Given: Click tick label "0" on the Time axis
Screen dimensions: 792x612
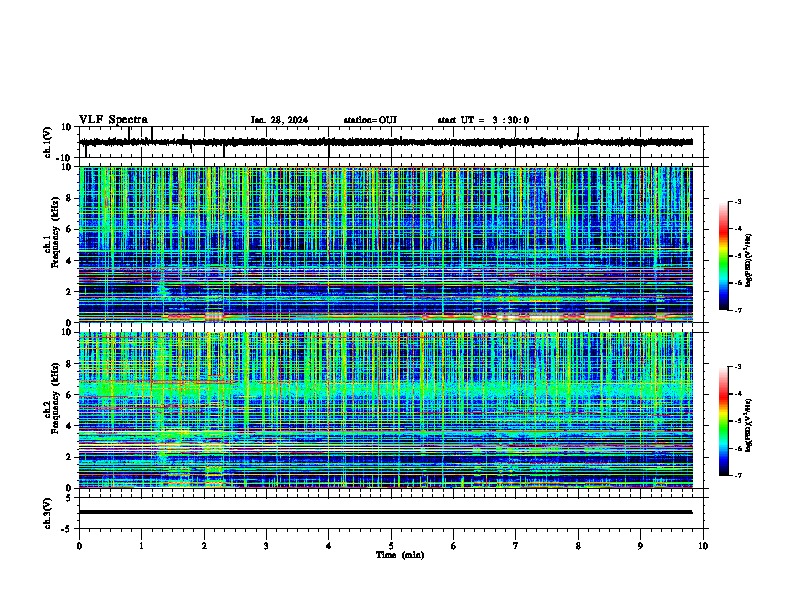Looking at the screenshot, I should (x=79, y=546).
